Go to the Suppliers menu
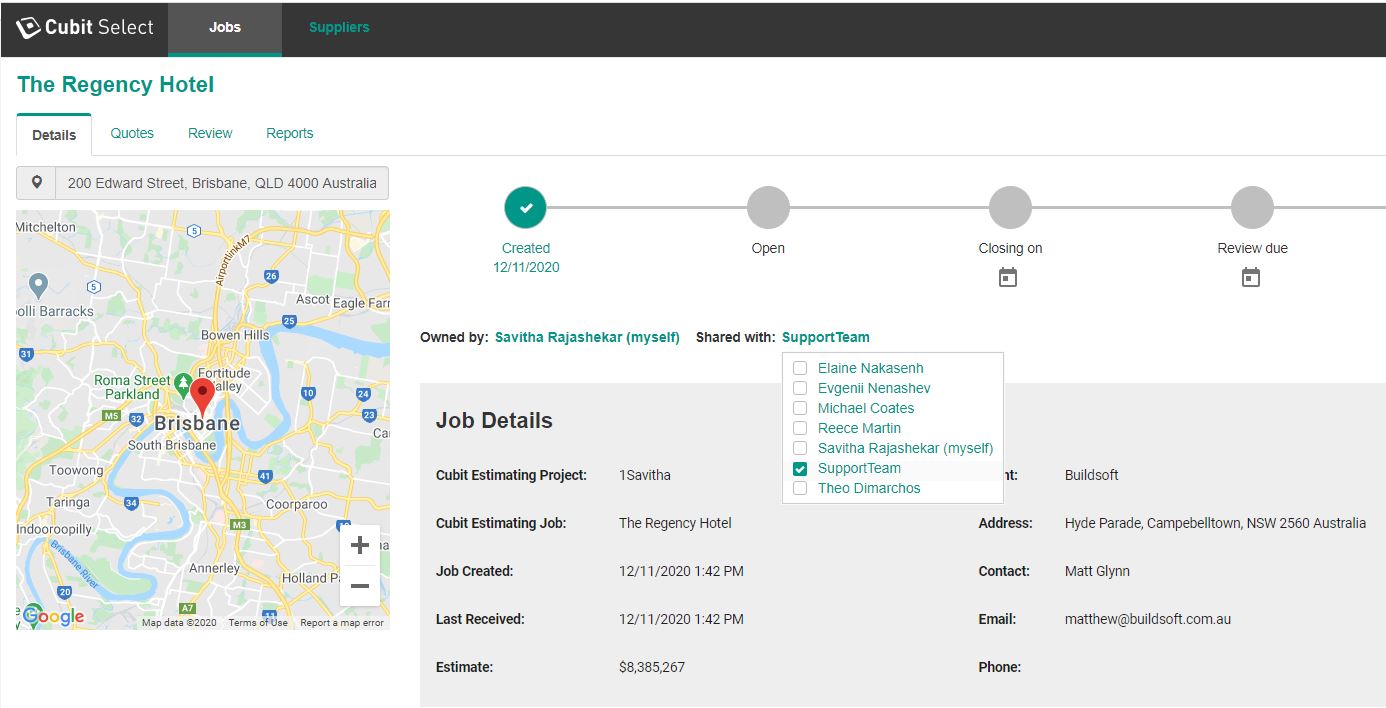The height and width of the screenshot is (708, 1386). tap(339, 28)
